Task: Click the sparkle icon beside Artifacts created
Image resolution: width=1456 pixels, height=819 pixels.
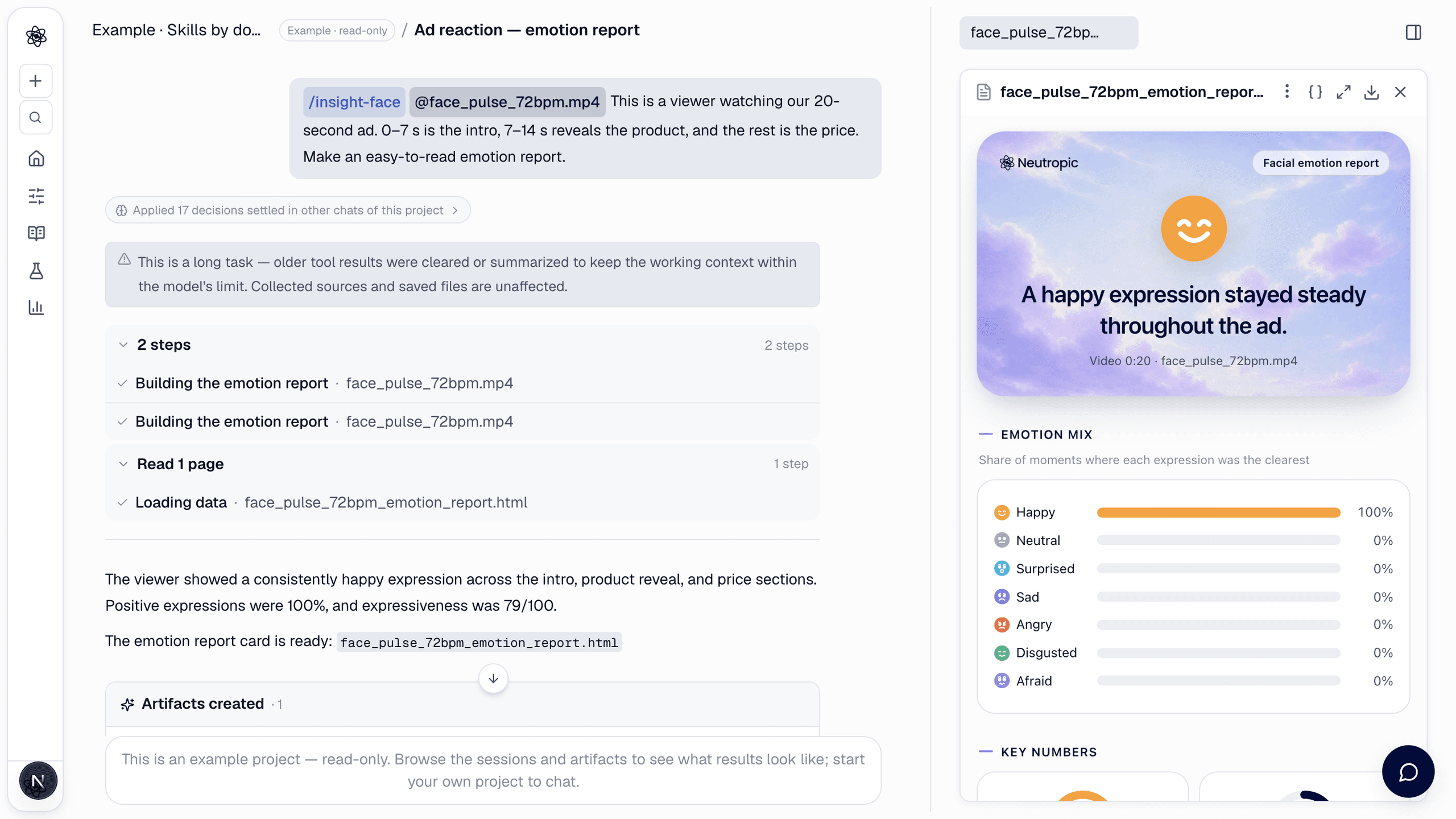Action: click(x=127, y=704)
